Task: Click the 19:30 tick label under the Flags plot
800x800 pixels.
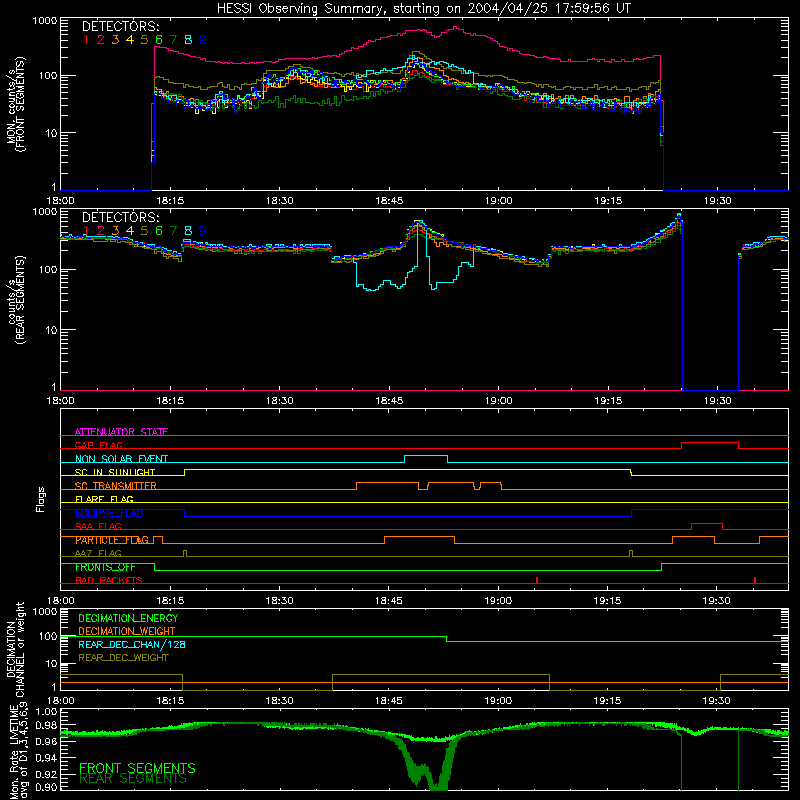Action: point(716,601)
